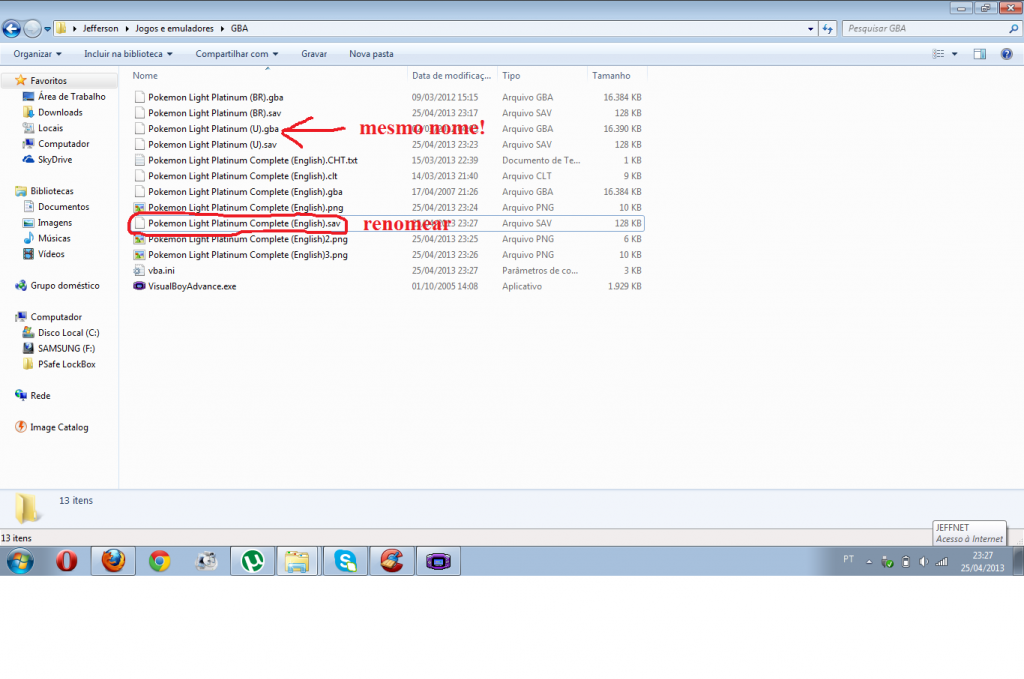Open Área de Trabalho in sidebar
This screenshot has width=1024, height=679.
(x=64, y=97)
